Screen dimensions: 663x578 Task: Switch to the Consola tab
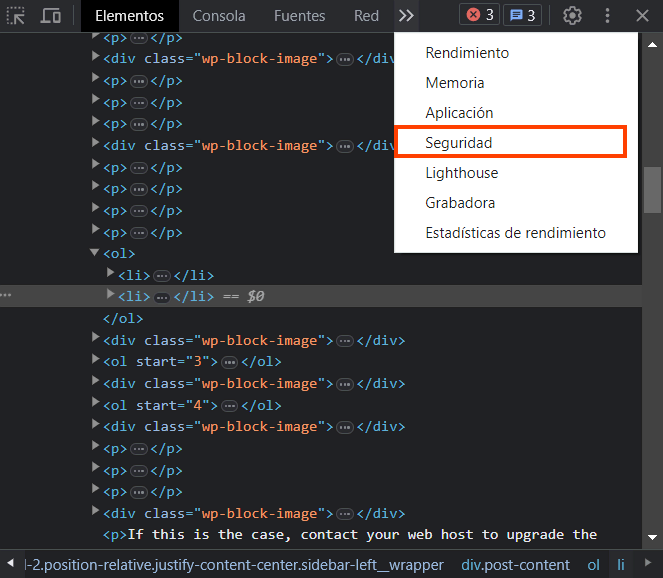tap(218, 16)
